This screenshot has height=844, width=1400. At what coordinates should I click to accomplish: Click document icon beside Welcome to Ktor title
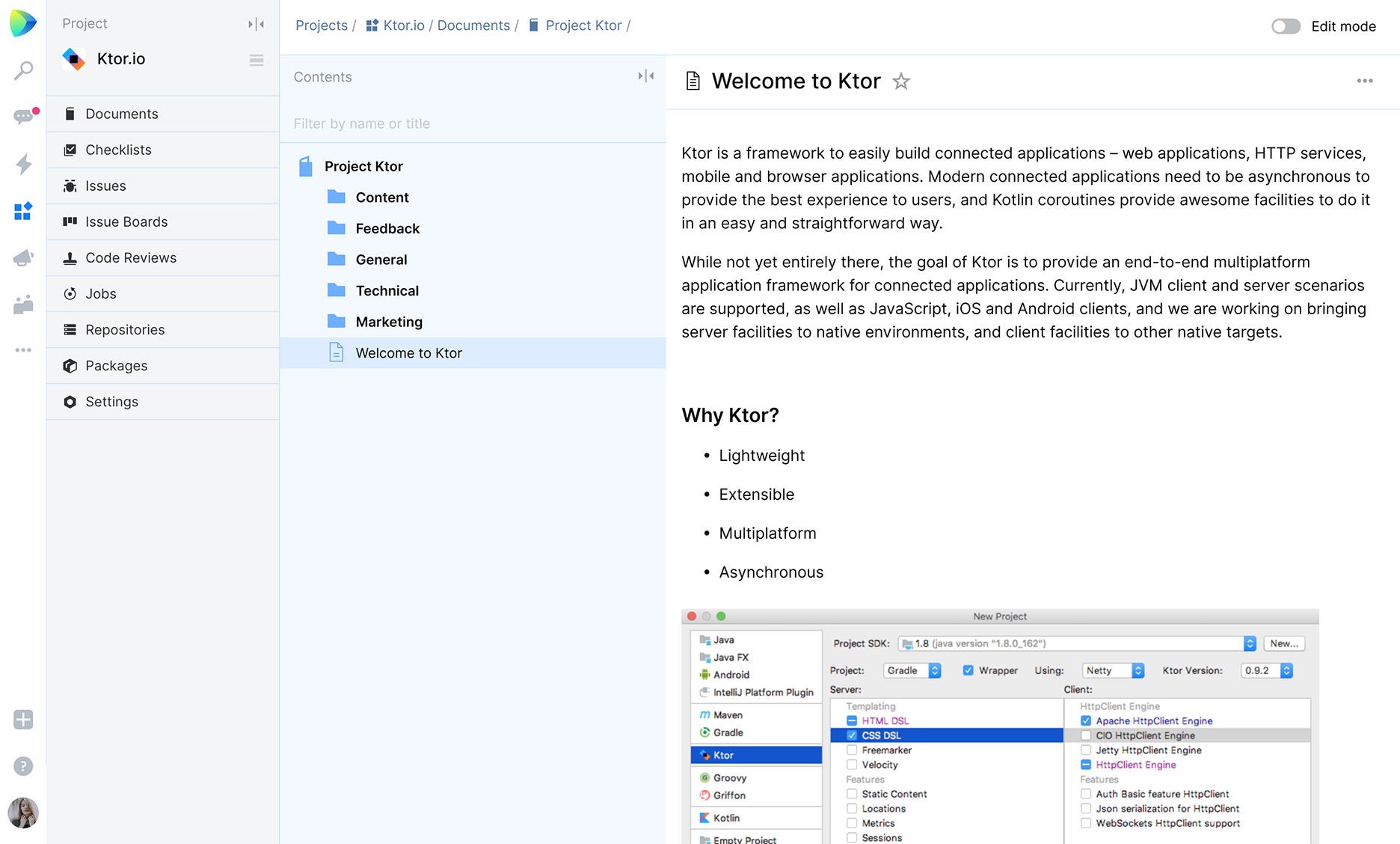point(693,81)
